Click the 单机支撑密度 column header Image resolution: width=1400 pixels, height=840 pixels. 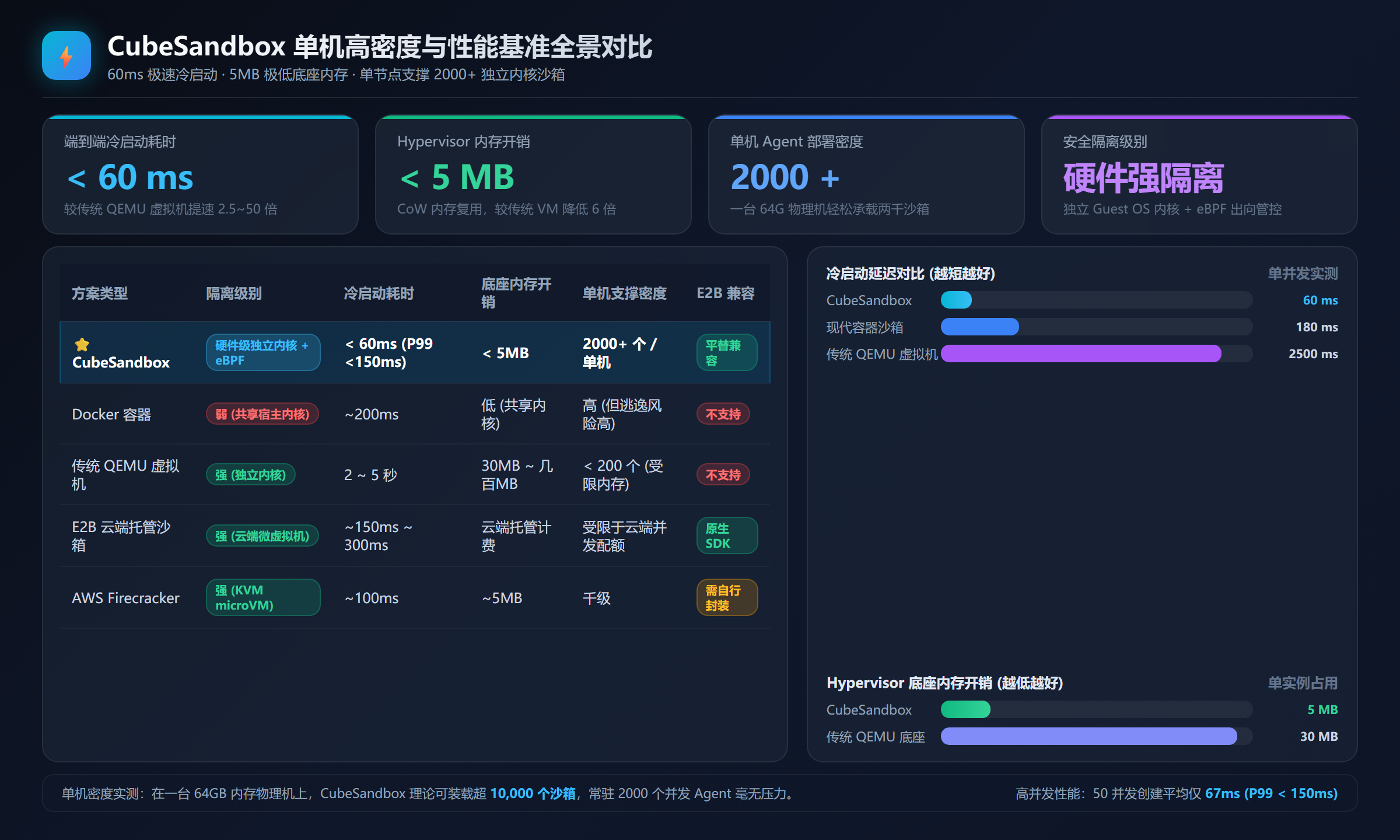(625, 293)
